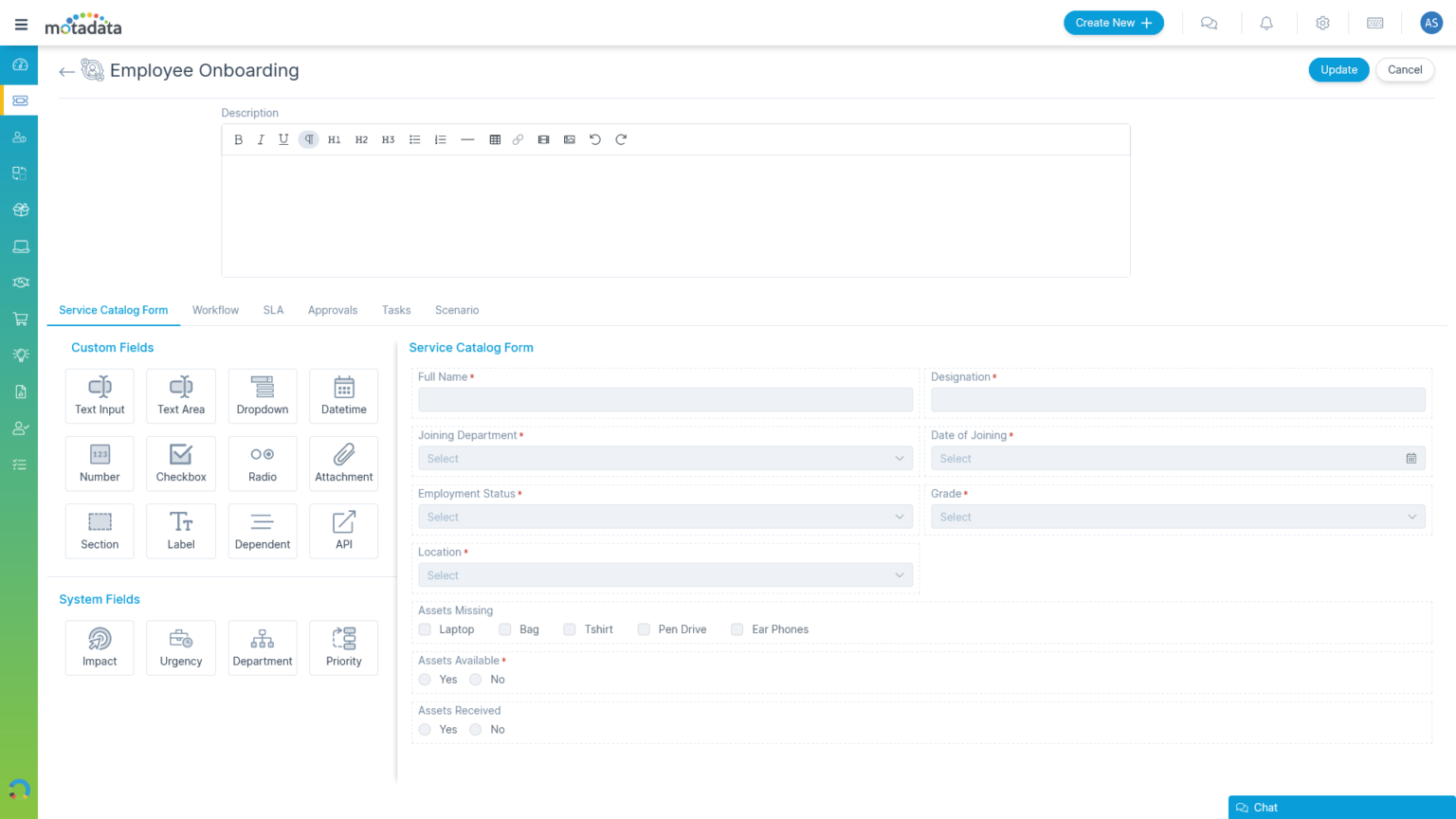Select the Impact system field
Screen dimensions: 1456x819
(100, 647)
